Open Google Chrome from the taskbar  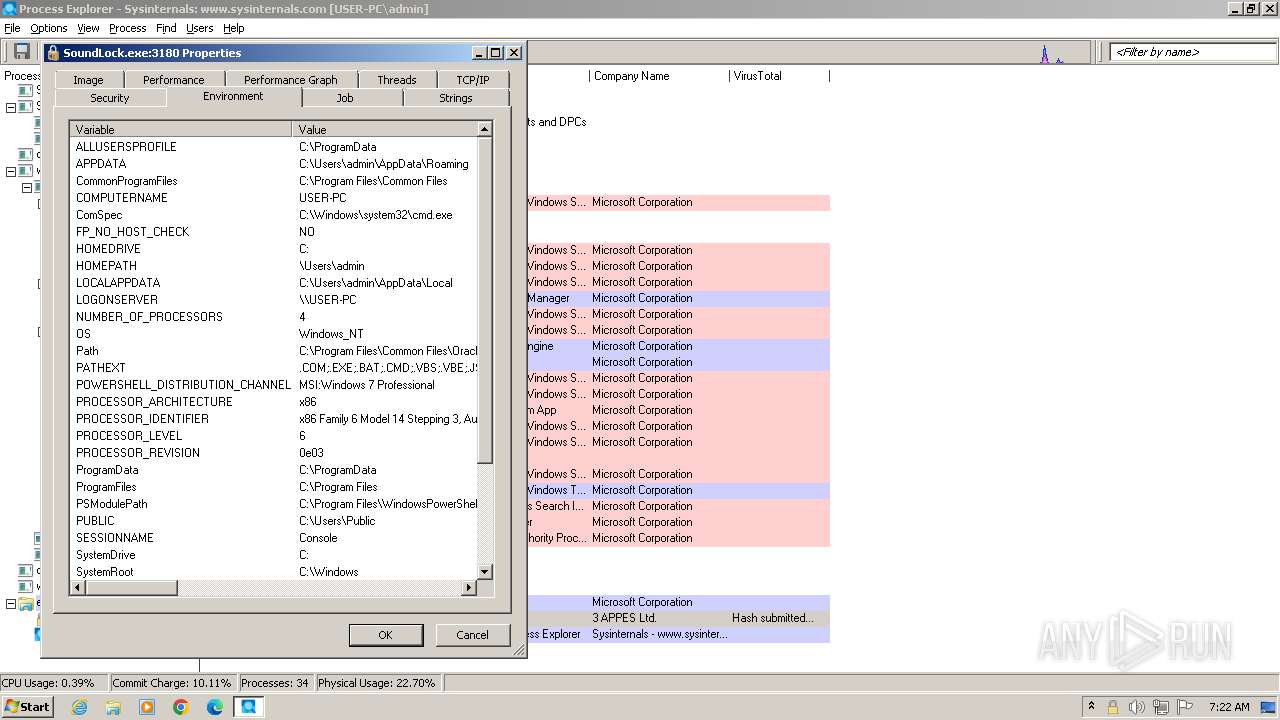point(181,707)
